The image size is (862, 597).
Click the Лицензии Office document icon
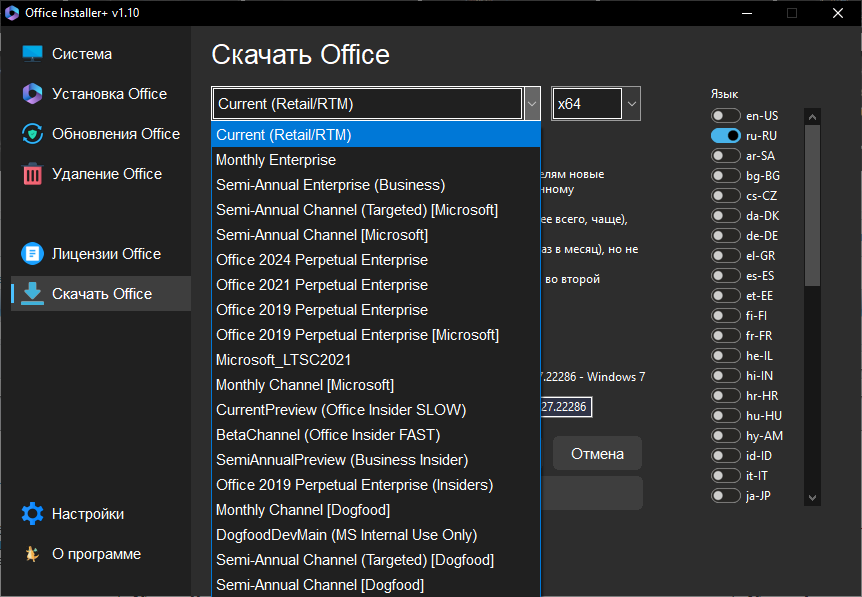click(x=33, y=254)
